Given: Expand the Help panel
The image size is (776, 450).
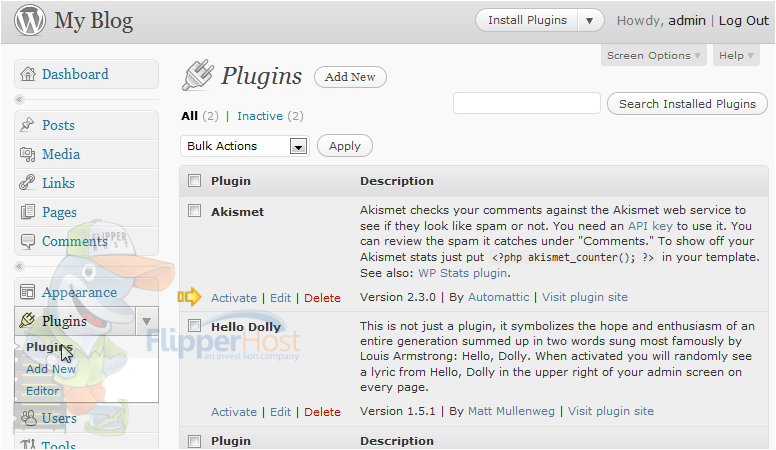Looking at the screenshot, I should coord(736,55).
